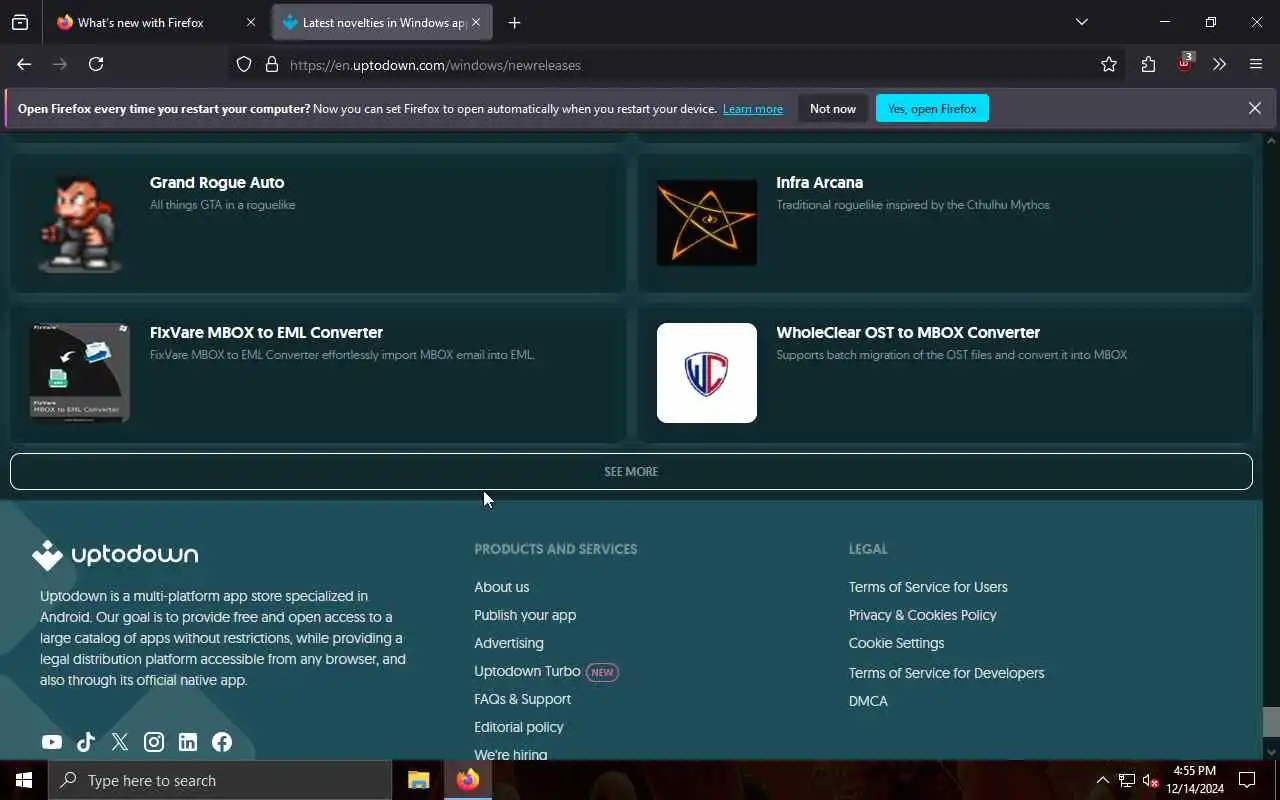Open WholeClear OST to MBOX Converter title
The width and height of the screenshot is (1280, 800).
908,332
